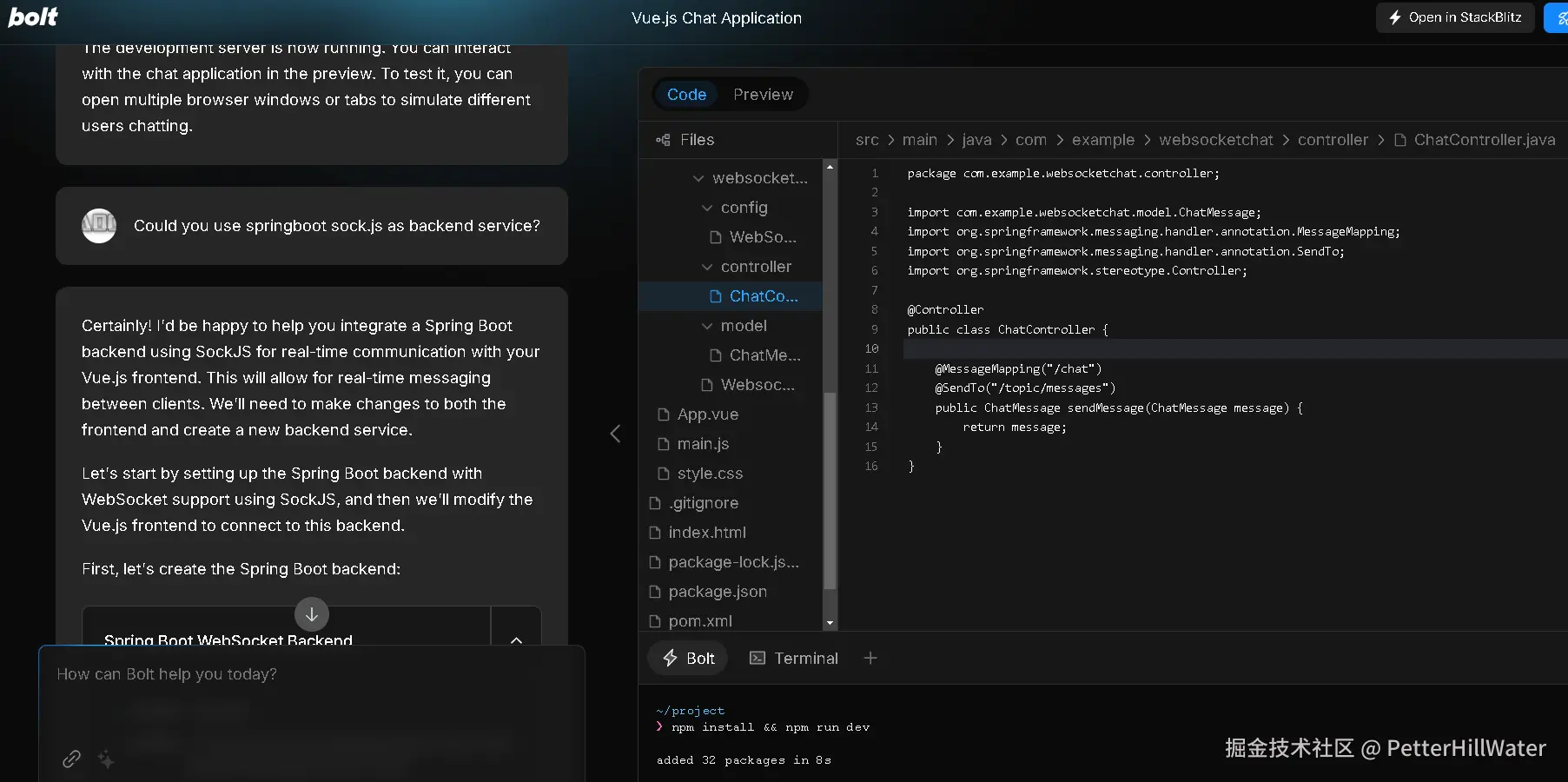Click the bolt logo
The image size is (1568, 782).
pyautogui.click(x=33, y=17)
